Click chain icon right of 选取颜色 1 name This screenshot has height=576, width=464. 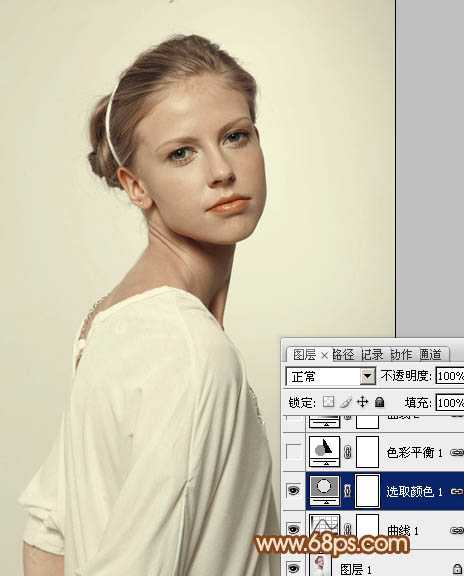click(457, 491)
